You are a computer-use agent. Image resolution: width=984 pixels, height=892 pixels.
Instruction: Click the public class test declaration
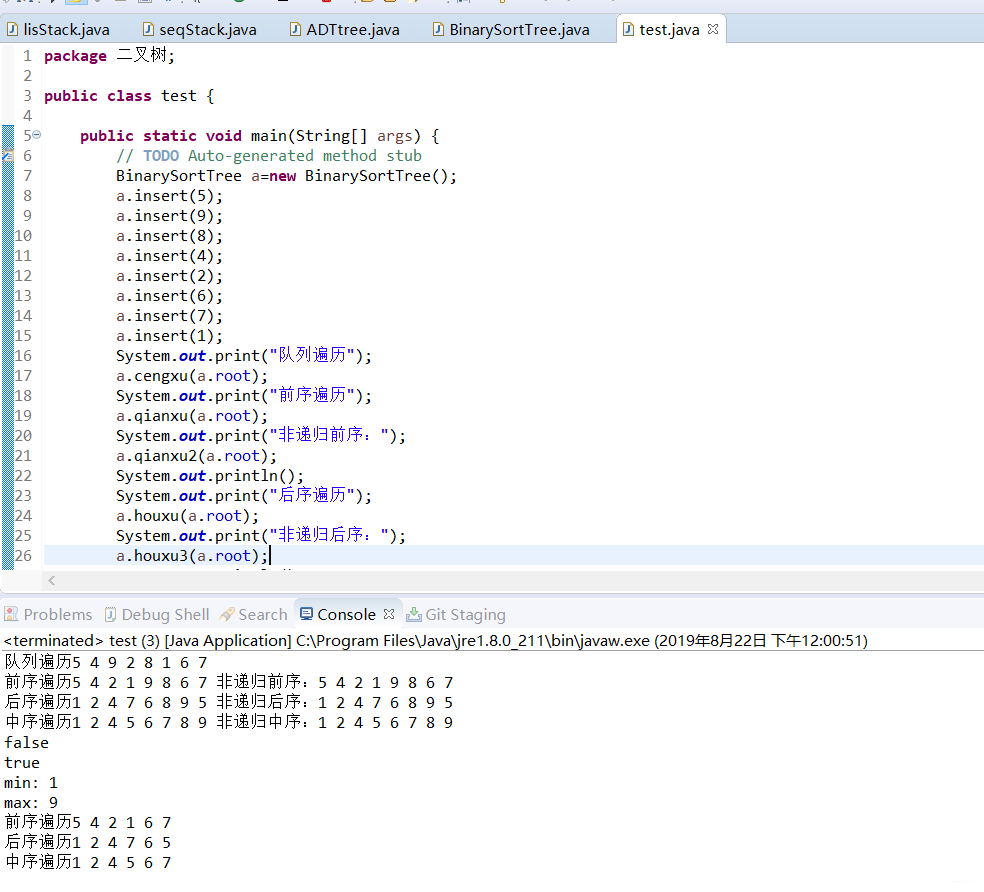[x=129, y=96]
